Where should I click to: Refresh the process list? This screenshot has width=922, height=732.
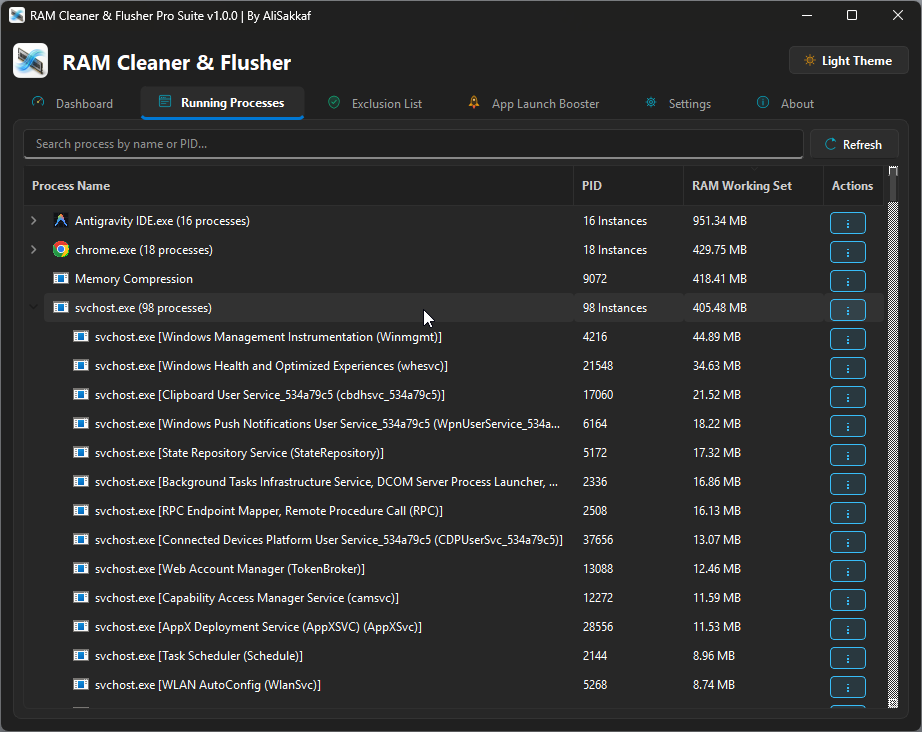click(854, 145)
